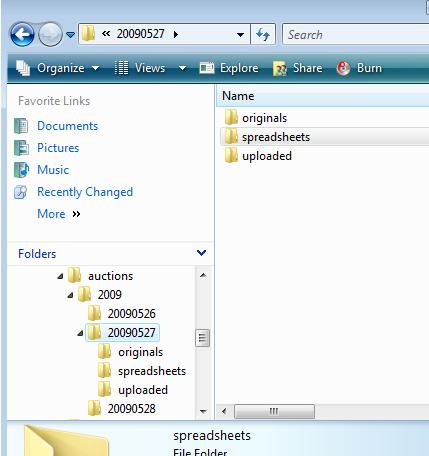Click folder tree scrollbar up arrow
The image size is (429, 456).
203,275
